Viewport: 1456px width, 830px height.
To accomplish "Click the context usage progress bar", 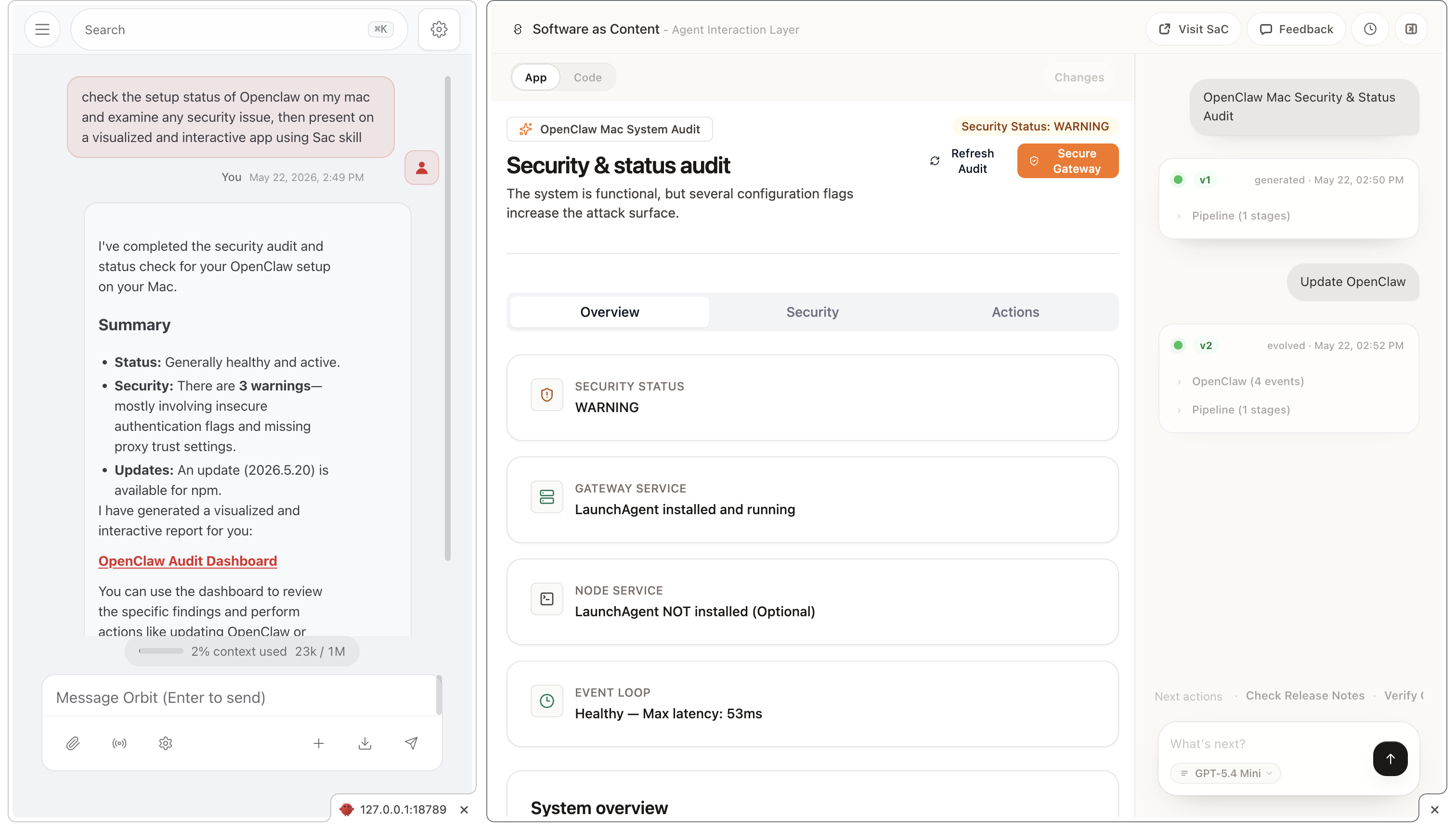I will pos(161,651).
